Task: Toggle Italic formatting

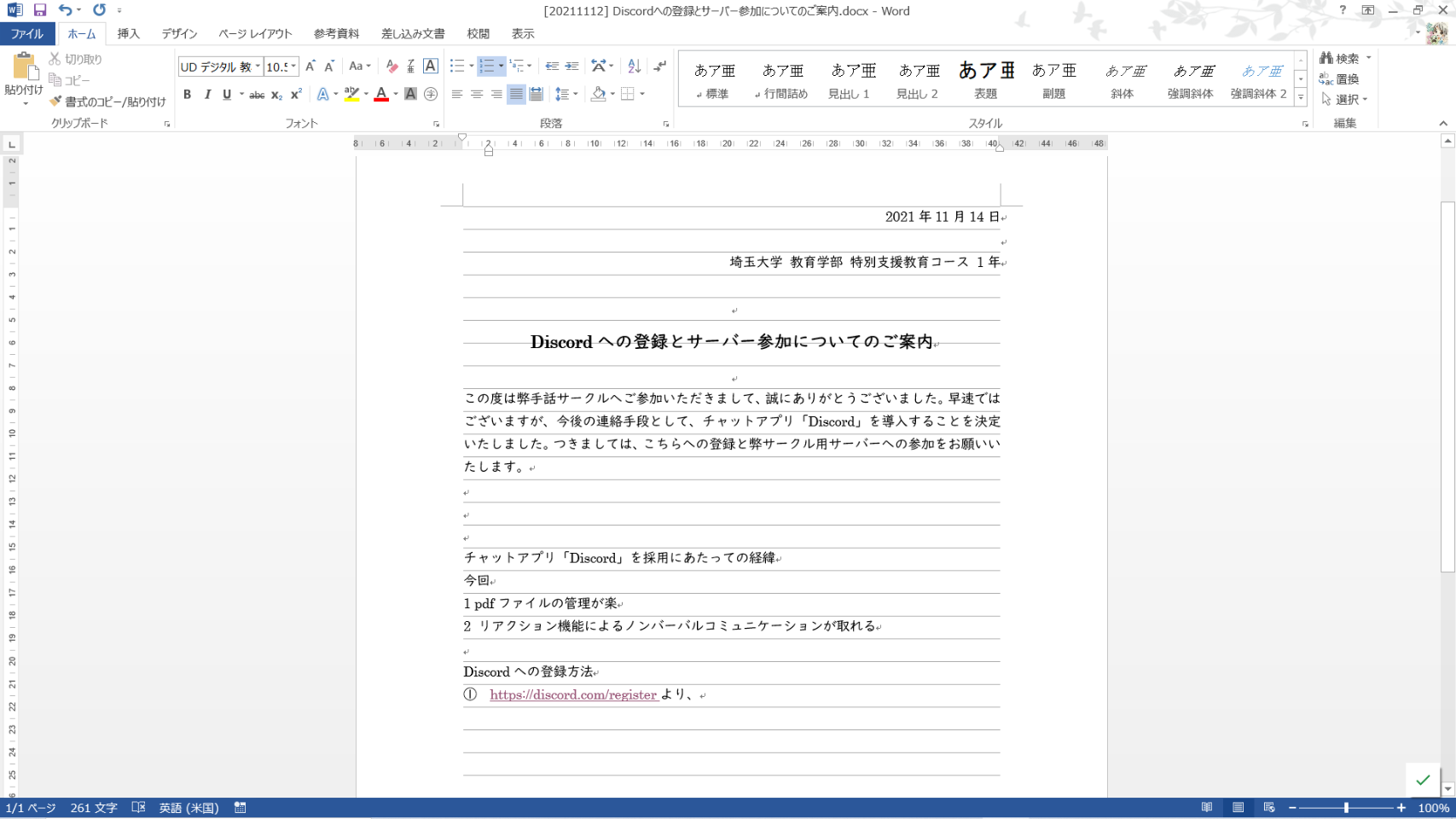Action: (207, 95)
